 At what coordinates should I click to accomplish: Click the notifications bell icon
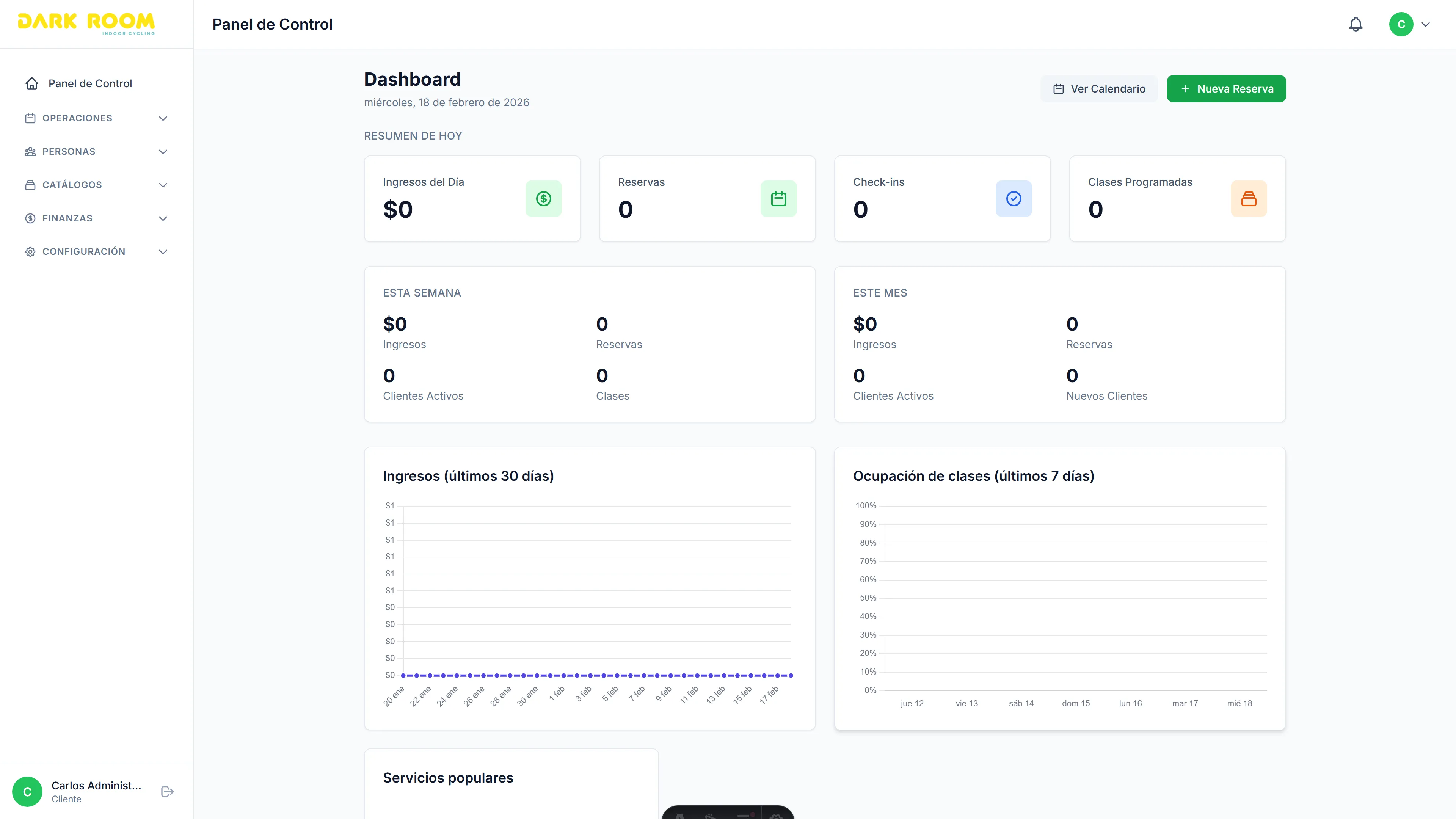point(1356,24)
